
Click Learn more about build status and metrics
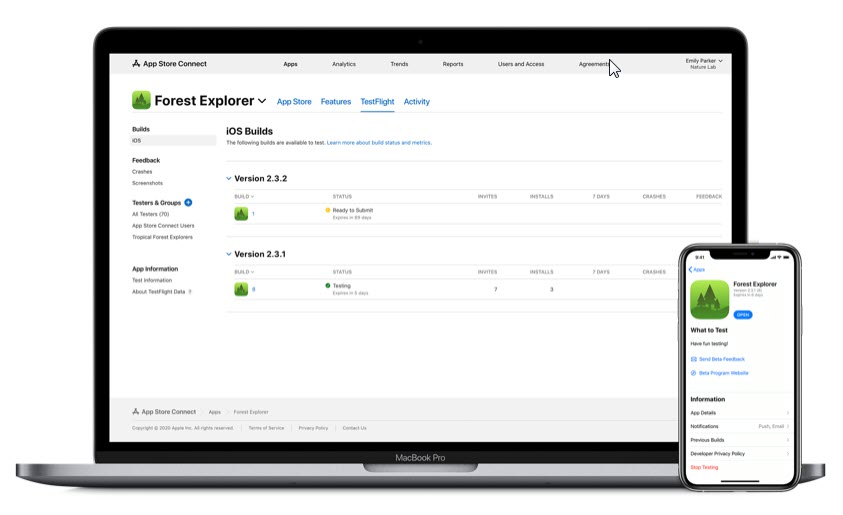pos(379,143)
